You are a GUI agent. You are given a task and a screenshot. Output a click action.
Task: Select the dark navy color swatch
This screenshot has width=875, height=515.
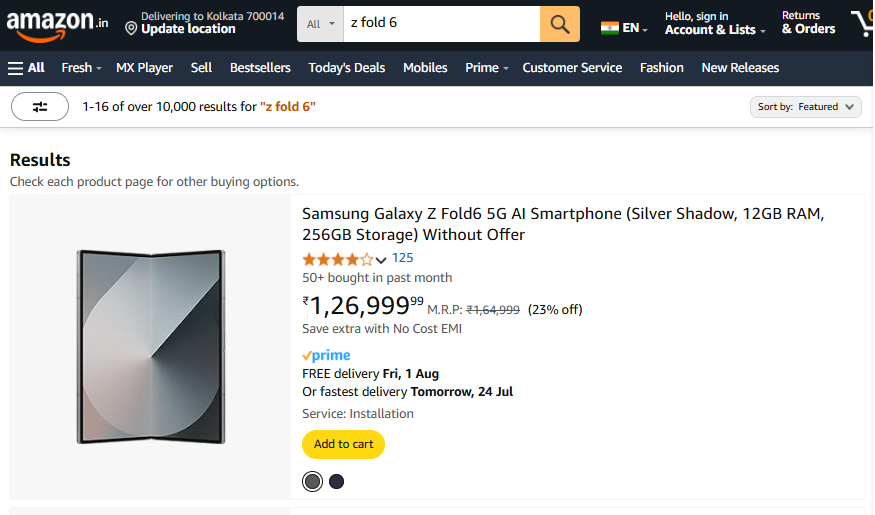click(x=337, y=482)
